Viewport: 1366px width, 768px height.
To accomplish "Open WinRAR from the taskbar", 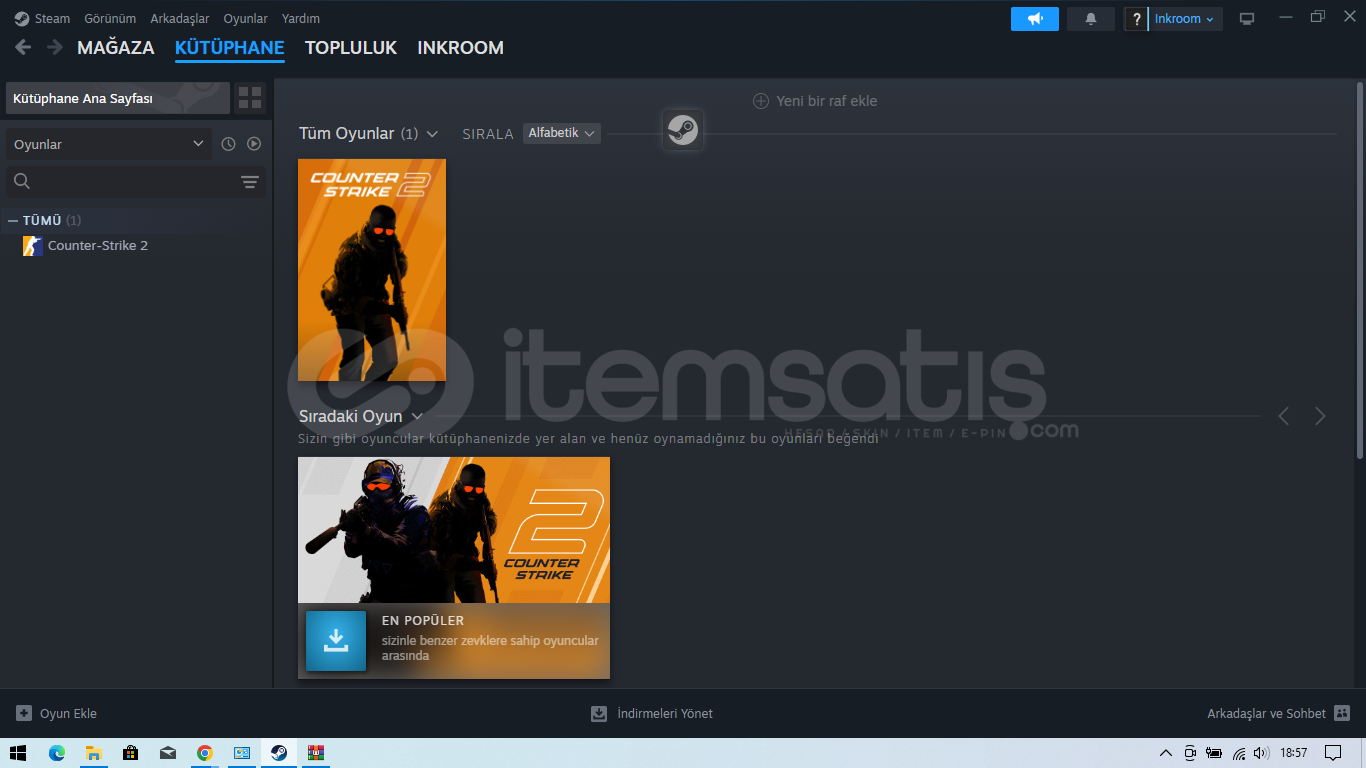I will [315, 753].
